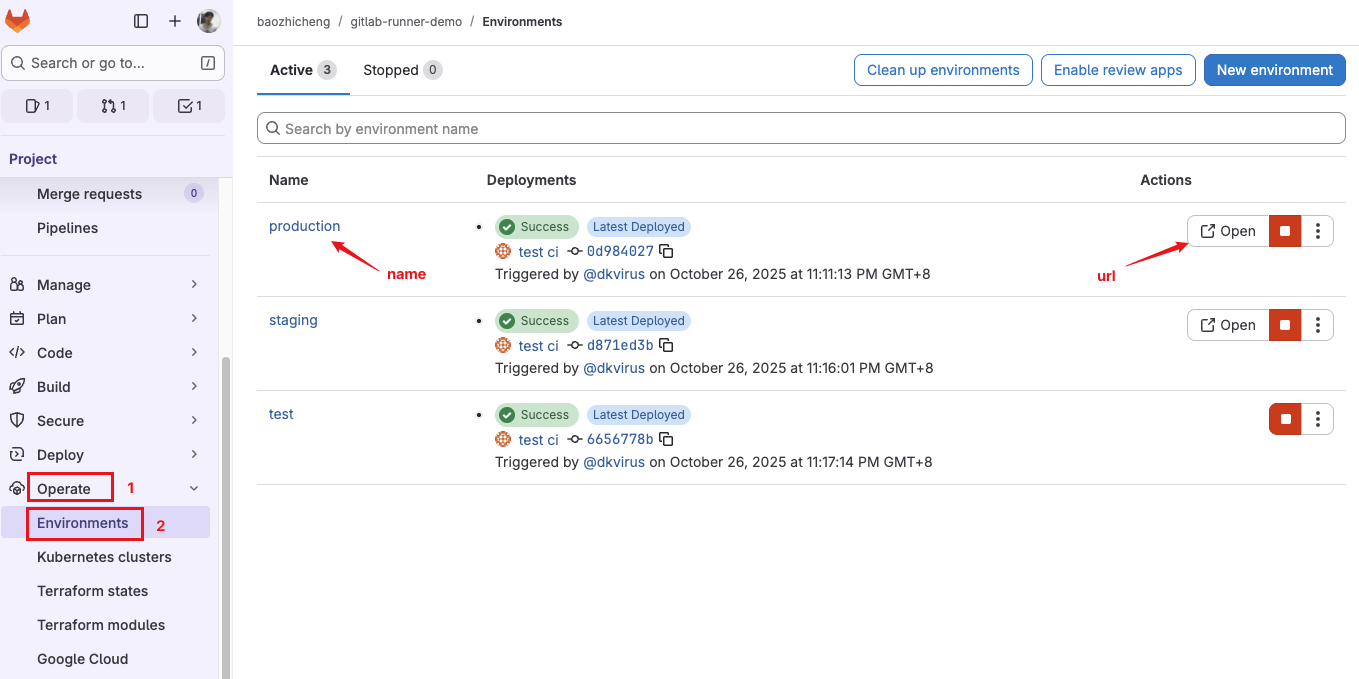Stop the production environment
The image size is (1359, 679).
1285,231
